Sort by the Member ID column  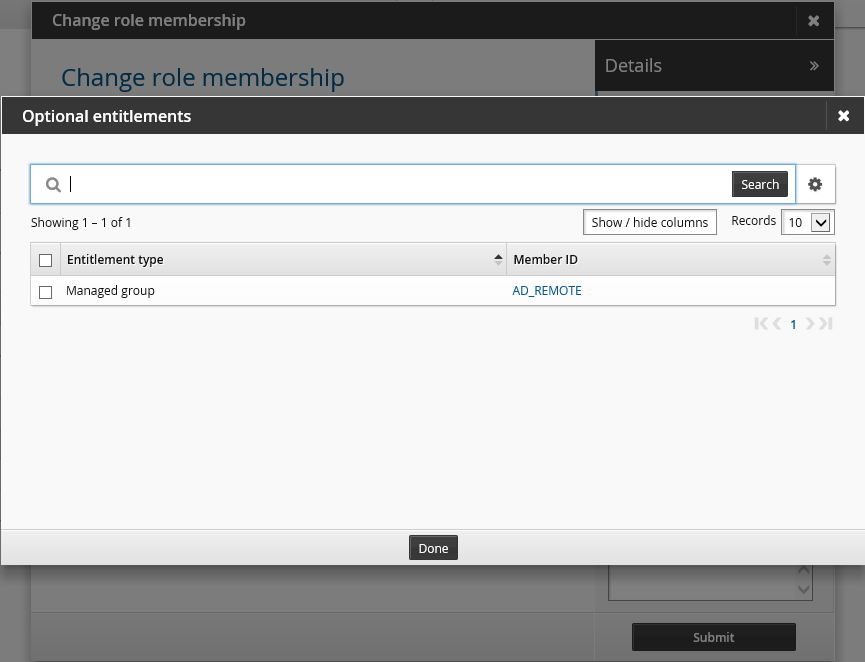(545, 260)
